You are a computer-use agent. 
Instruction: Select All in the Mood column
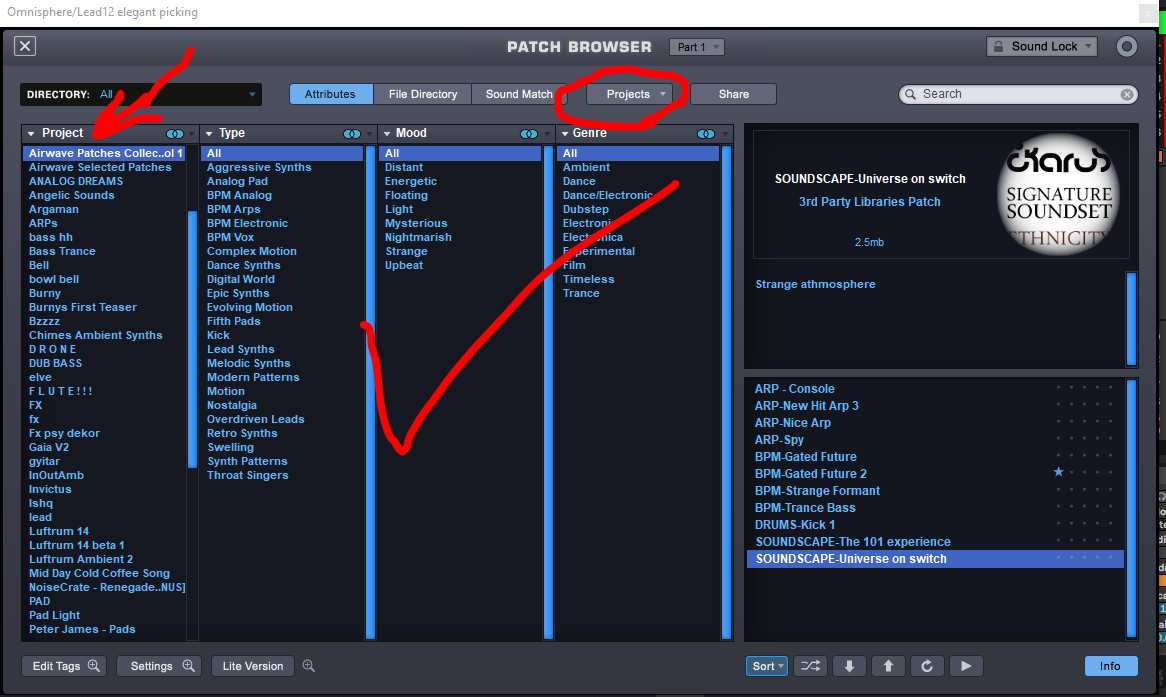[460, 153]
